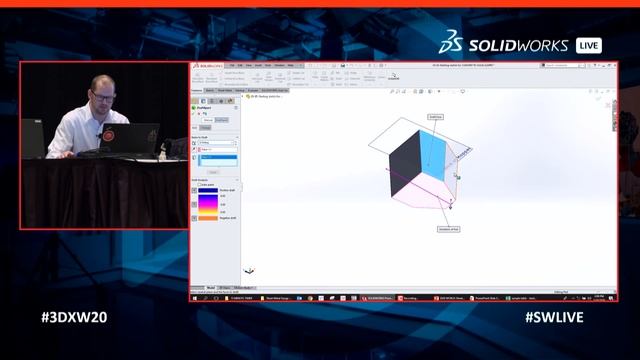Screen dimensions: 640x360
Task: Open the Insert menu
Action: 258,65
